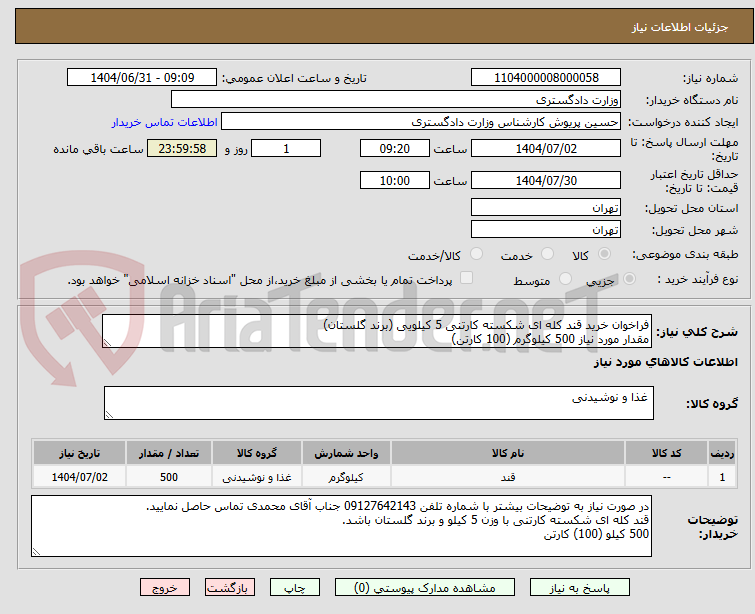The image size is (755, 614).
Task: Click the بازگشت back button
Action: tap(230, 588)
